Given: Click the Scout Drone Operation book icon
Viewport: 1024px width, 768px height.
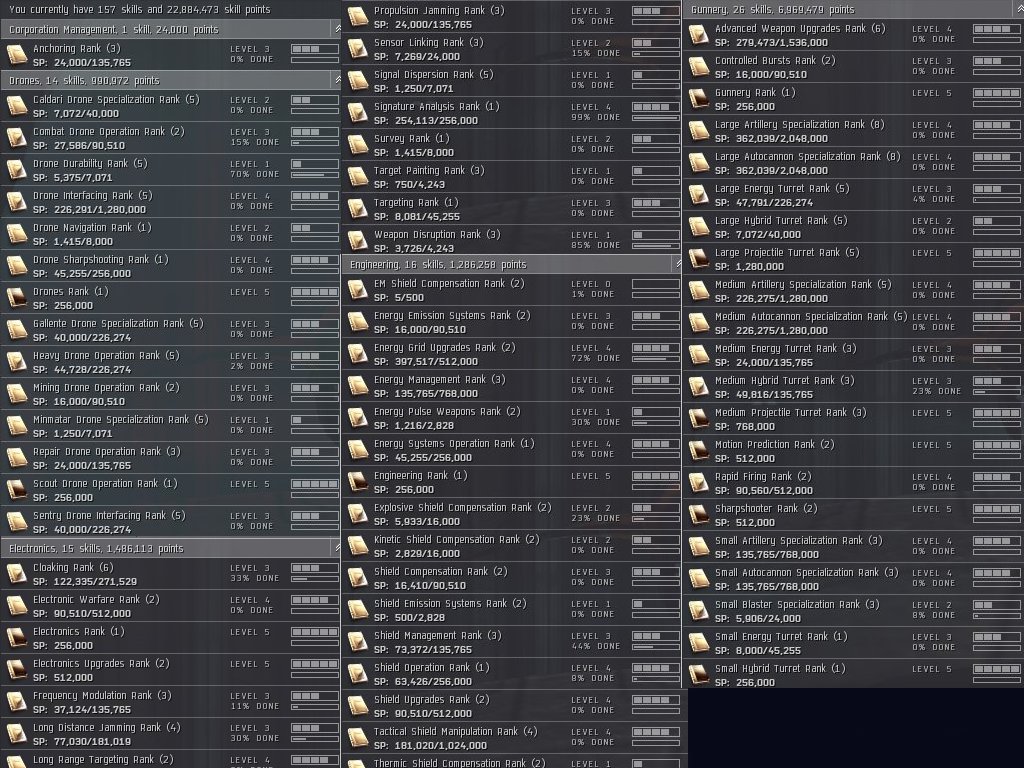Looking at the screenshot, I should 16,490.
